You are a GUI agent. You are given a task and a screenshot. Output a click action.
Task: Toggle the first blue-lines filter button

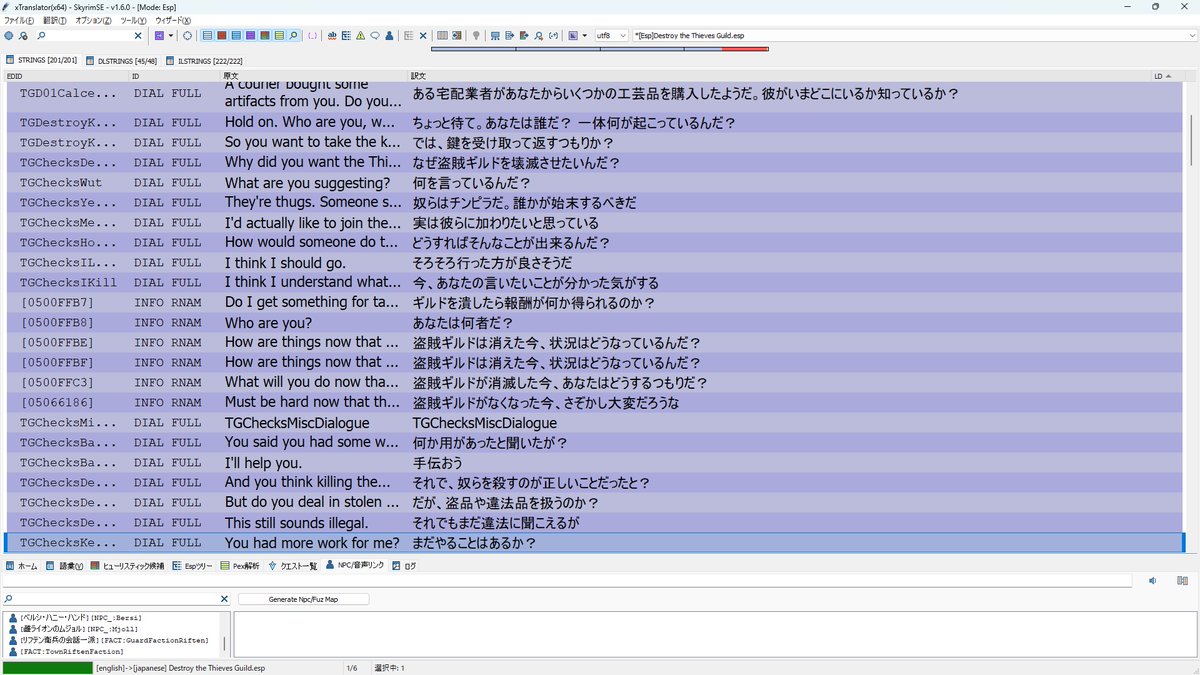click(207, 35)
